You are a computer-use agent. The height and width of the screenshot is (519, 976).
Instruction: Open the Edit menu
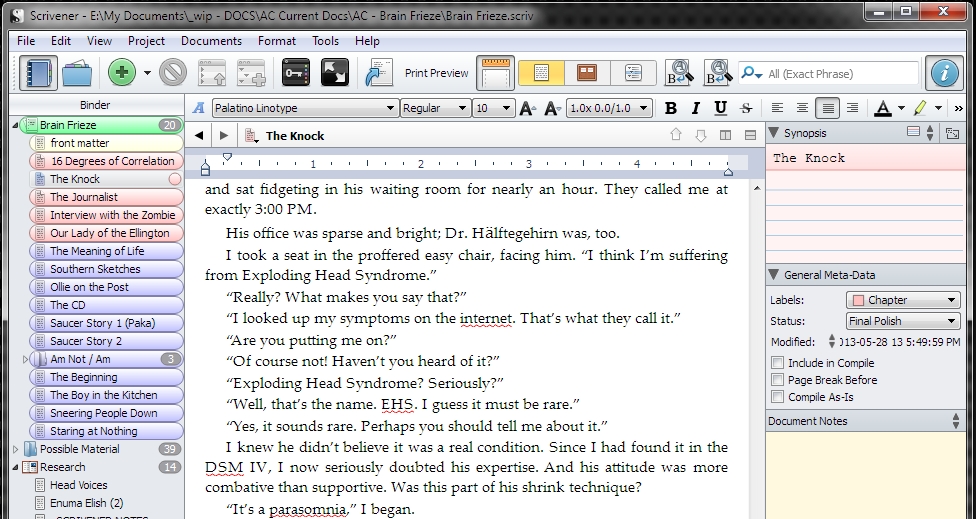[60, 40]
